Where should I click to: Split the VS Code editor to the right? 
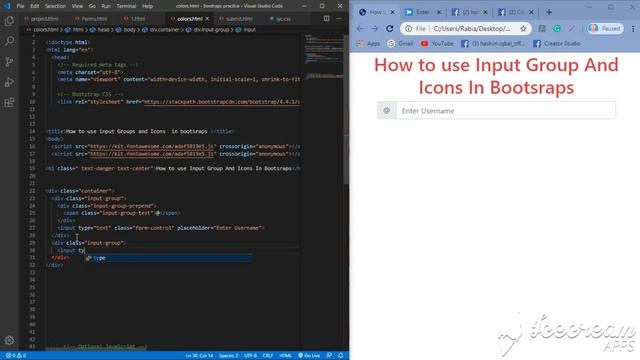(x=327, y=18)
